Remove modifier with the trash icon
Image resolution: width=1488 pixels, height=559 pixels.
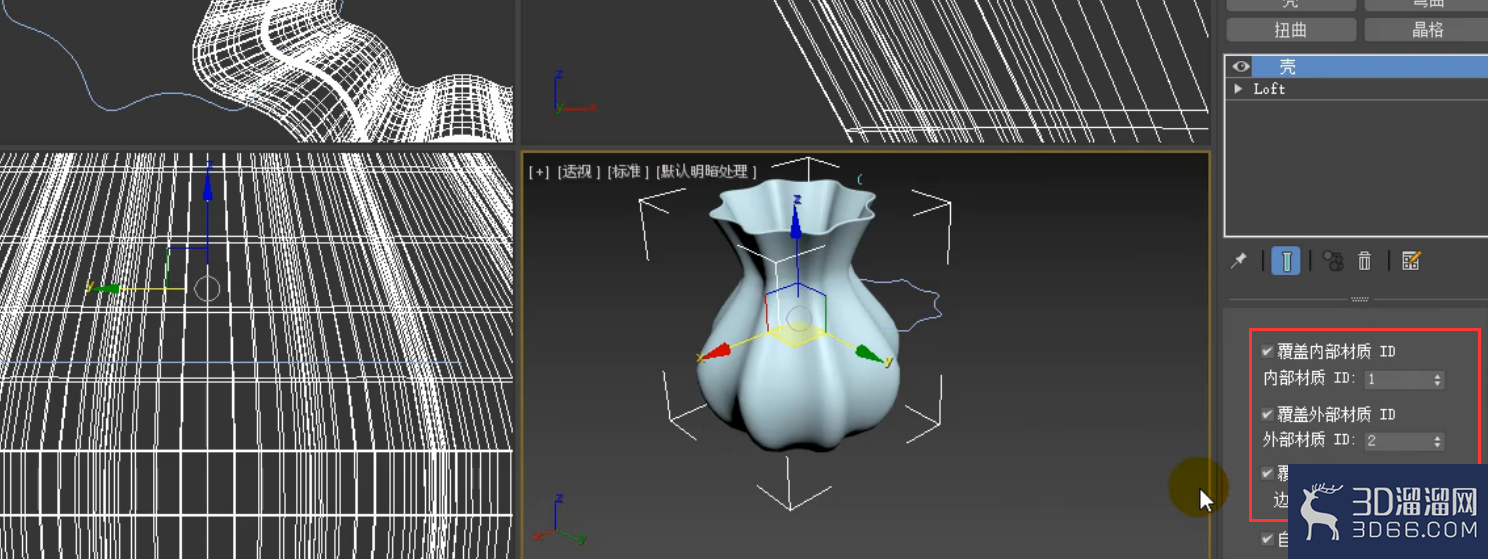(x=1364, y=261)
